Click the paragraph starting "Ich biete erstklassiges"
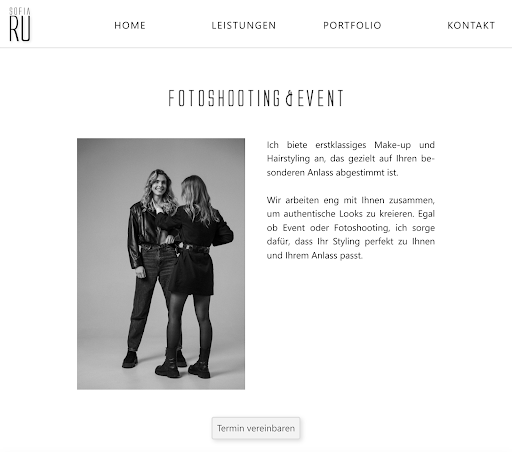The width and height of the screenshot is (512, 452). click(351, 159)
